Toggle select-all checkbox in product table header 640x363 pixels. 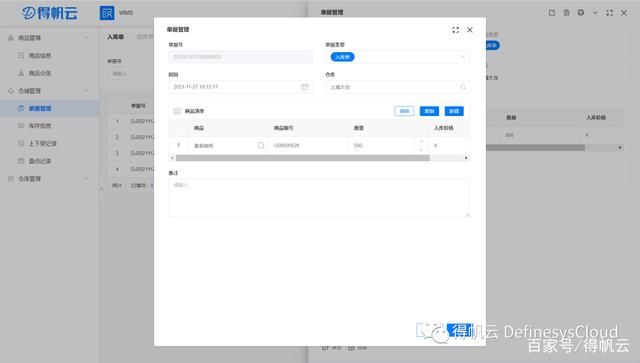coord(178,128)
